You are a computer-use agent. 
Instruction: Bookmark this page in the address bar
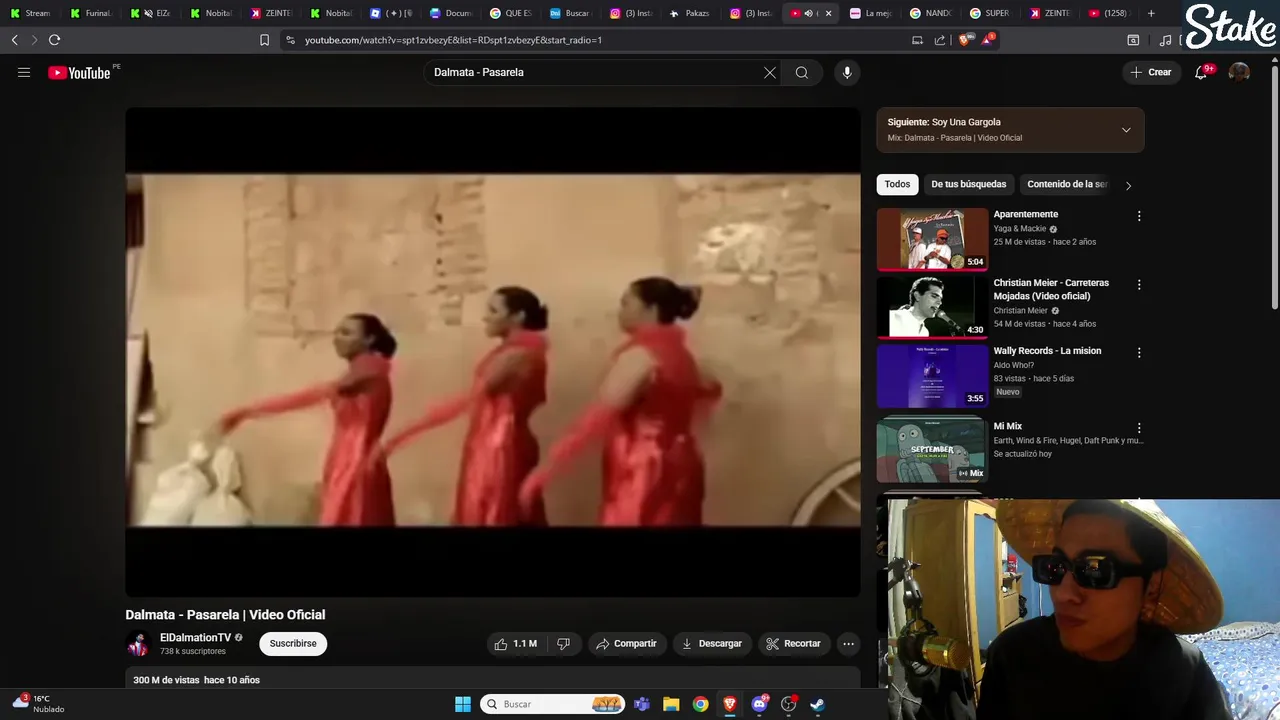[264, 40]
